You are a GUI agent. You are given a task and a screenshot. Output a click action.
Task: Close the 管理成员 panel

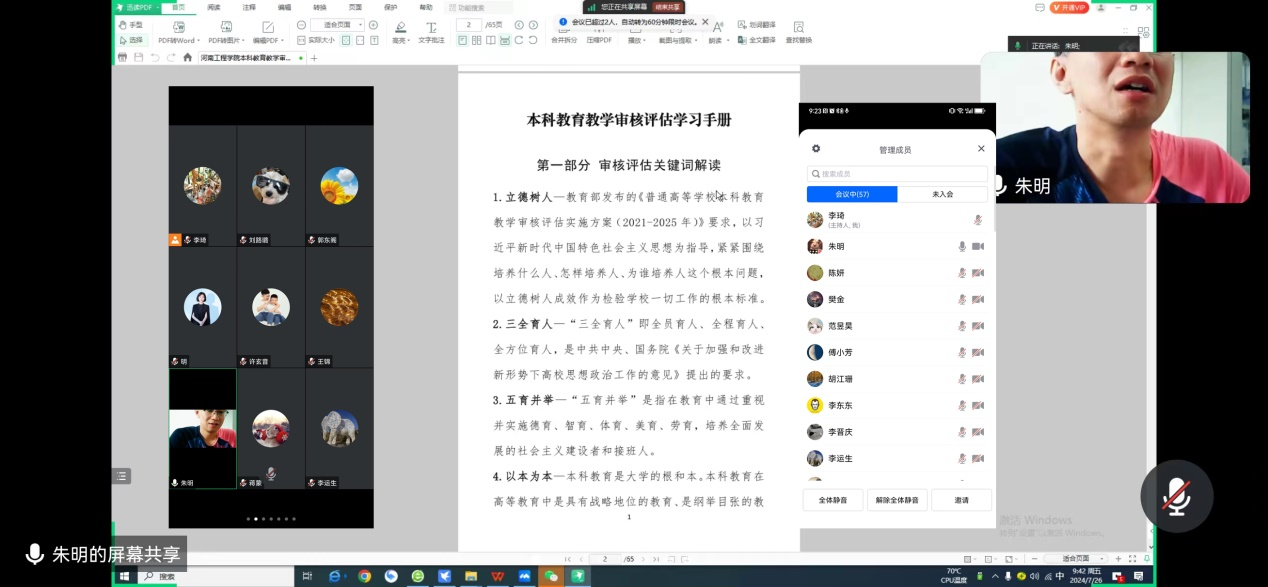981,149
